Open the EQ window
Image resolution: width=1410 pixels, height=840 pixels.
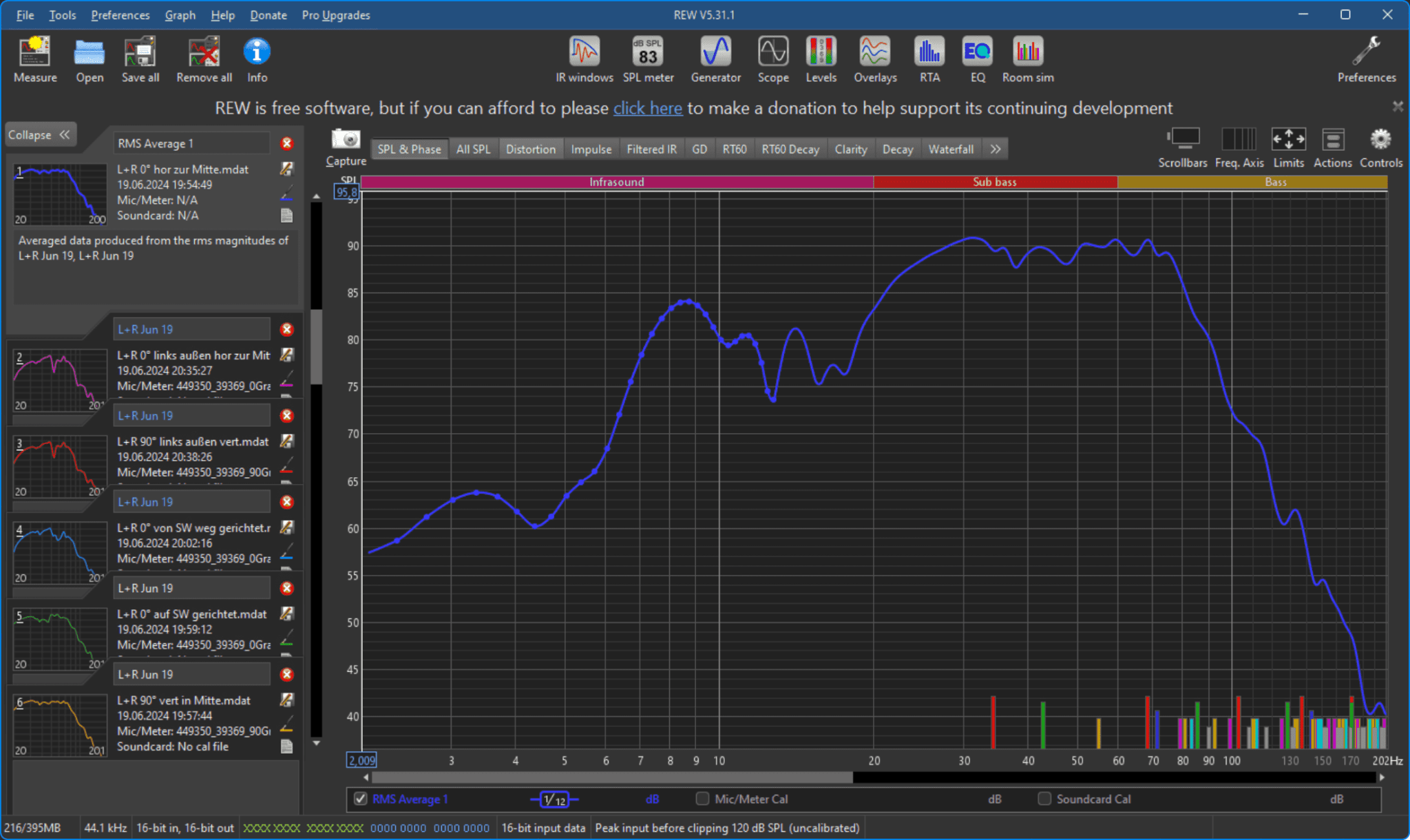[978, 59]
